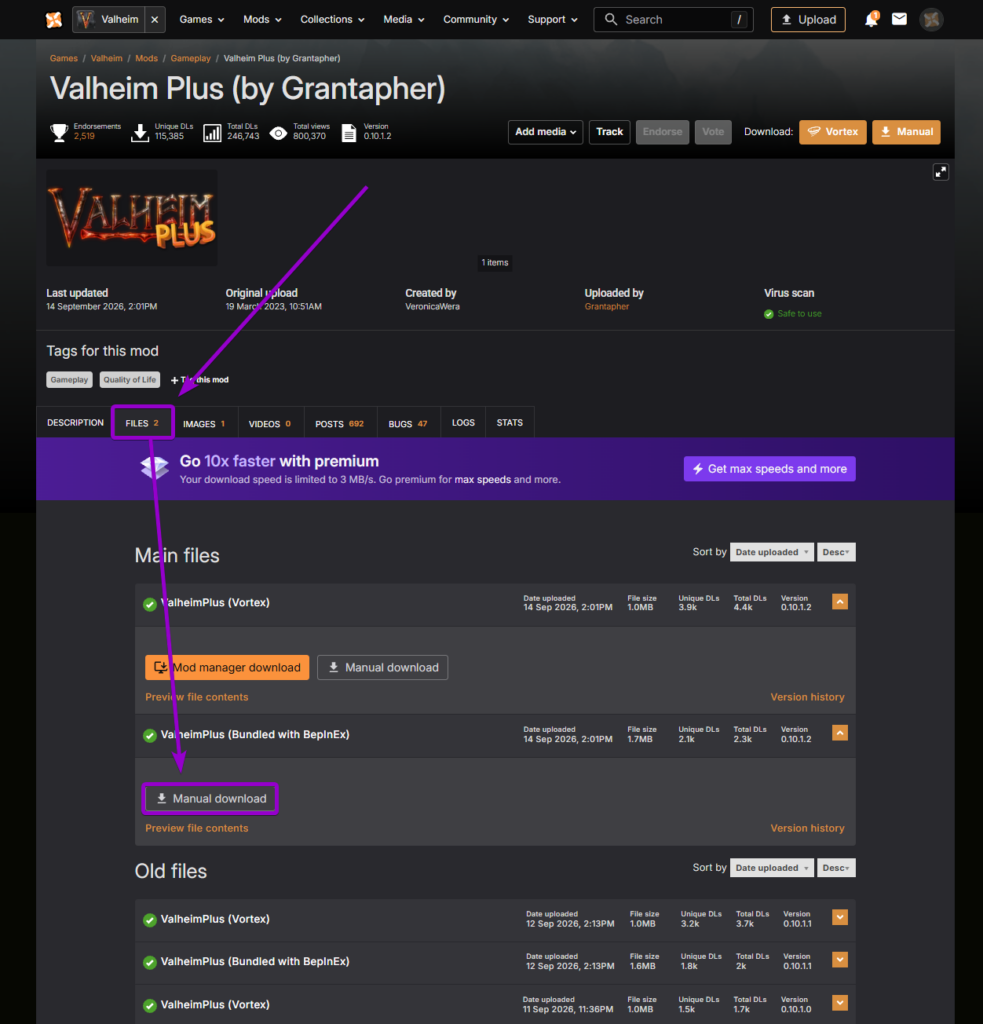Open Version history for ValheimPlus (Vortex) main file
Image resolution: width=983 pixels, height=1024 pixels.
pyautogui.click(x=807, y=697)
